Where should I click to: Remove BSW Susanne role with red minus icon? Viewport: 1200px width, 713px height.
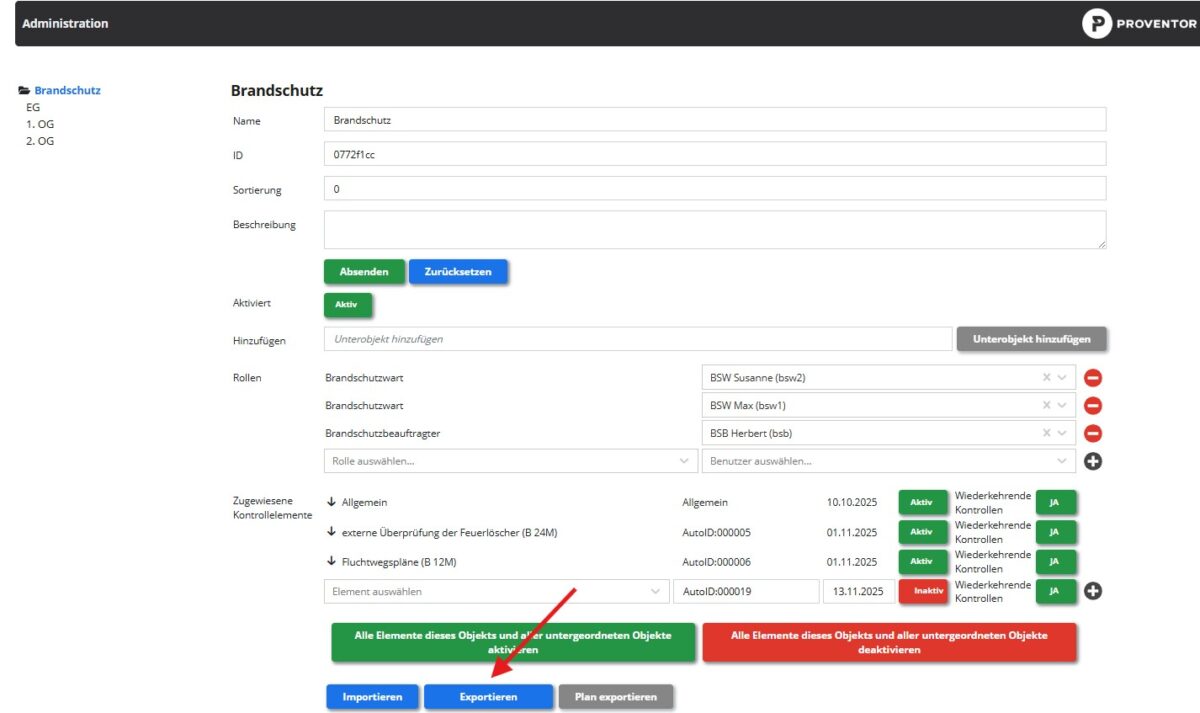(1093, 378)
